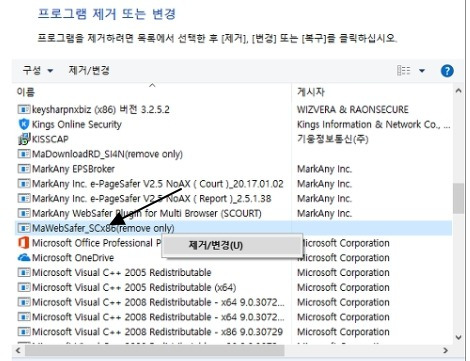Click e-PageSafer Court entry icon
Viewport: 470px width, 361px height.
[x=24, y=184]
